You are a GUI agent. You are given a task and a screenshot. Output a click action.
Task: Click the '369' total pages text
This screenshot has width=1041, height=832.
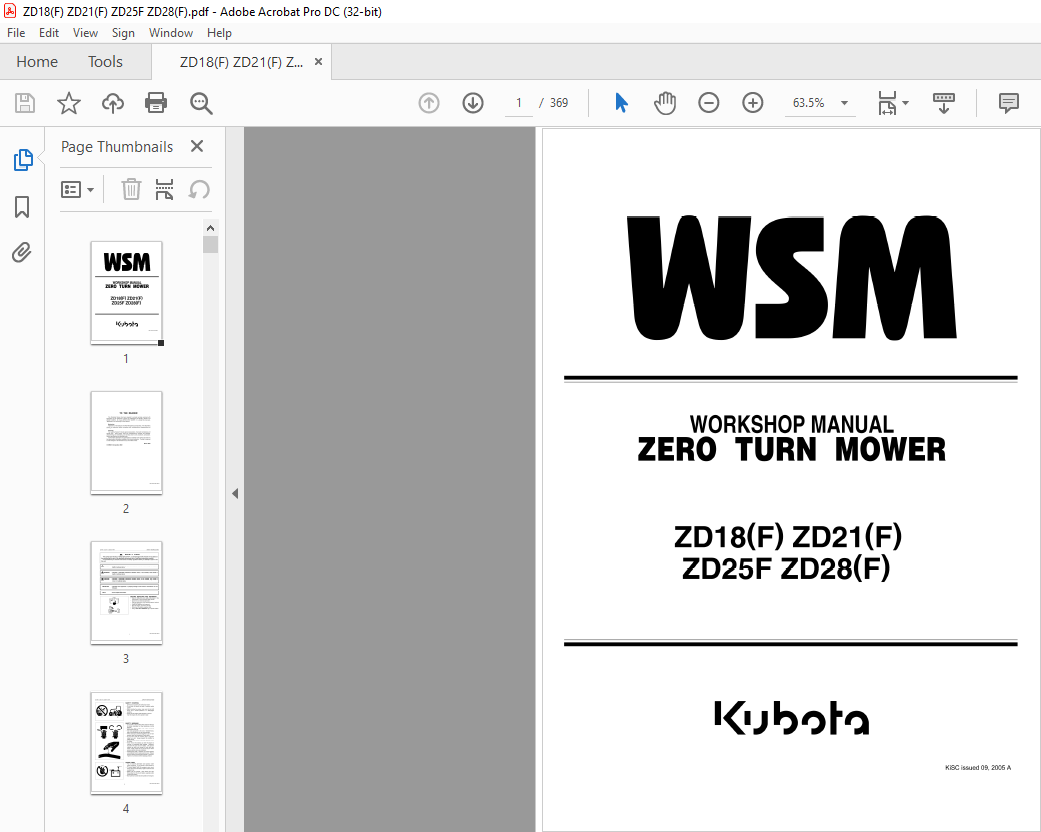(x=559, y=103)
